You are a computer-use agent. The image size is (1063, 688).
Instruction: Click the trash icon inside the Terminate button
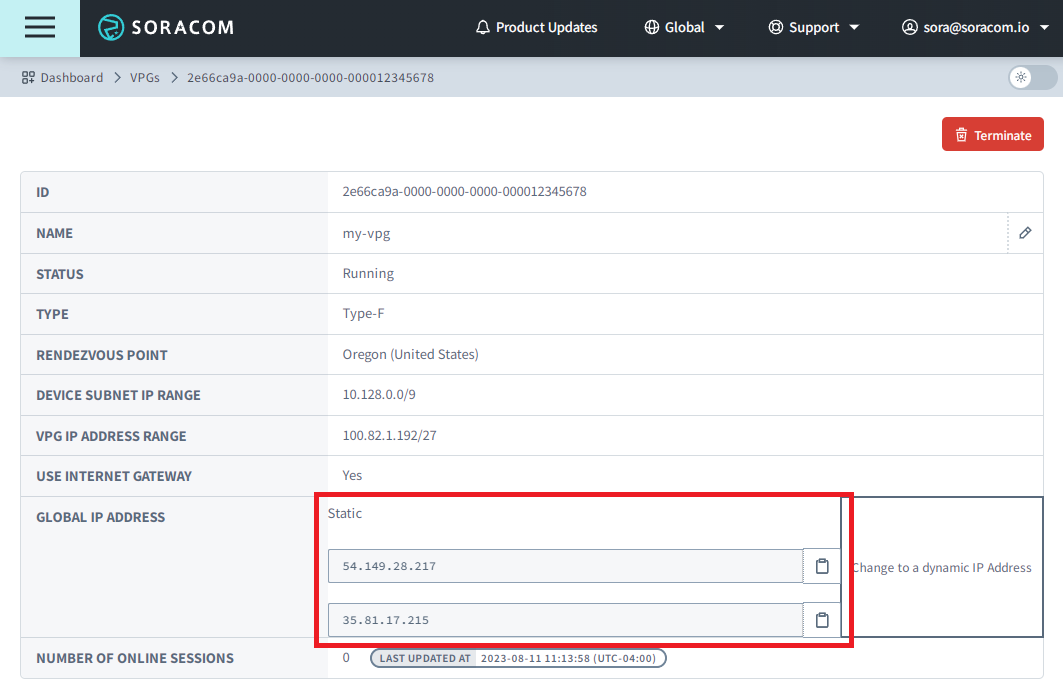point(961,133)
